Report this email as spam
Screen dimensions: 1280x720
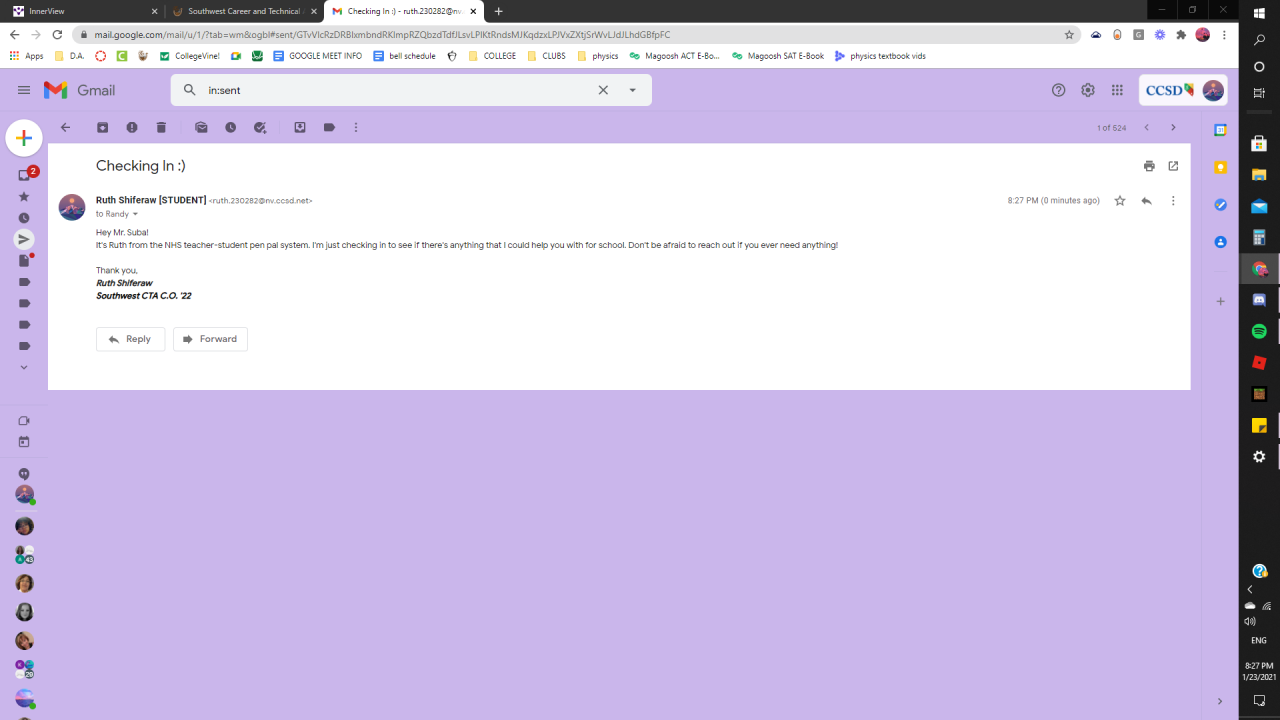click(132, 128)
